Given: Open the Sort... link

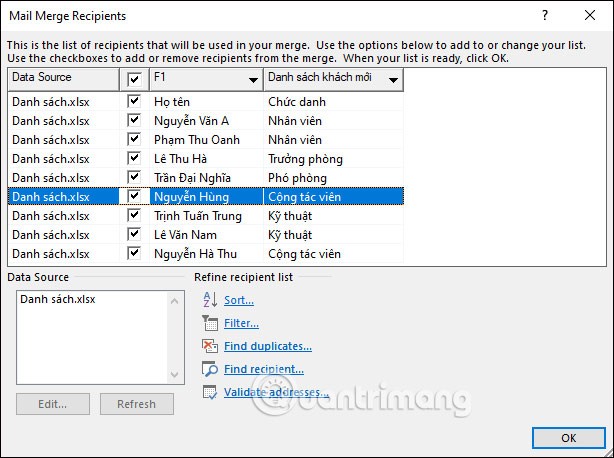Looking at the screenshot, I should coord(238,300).
